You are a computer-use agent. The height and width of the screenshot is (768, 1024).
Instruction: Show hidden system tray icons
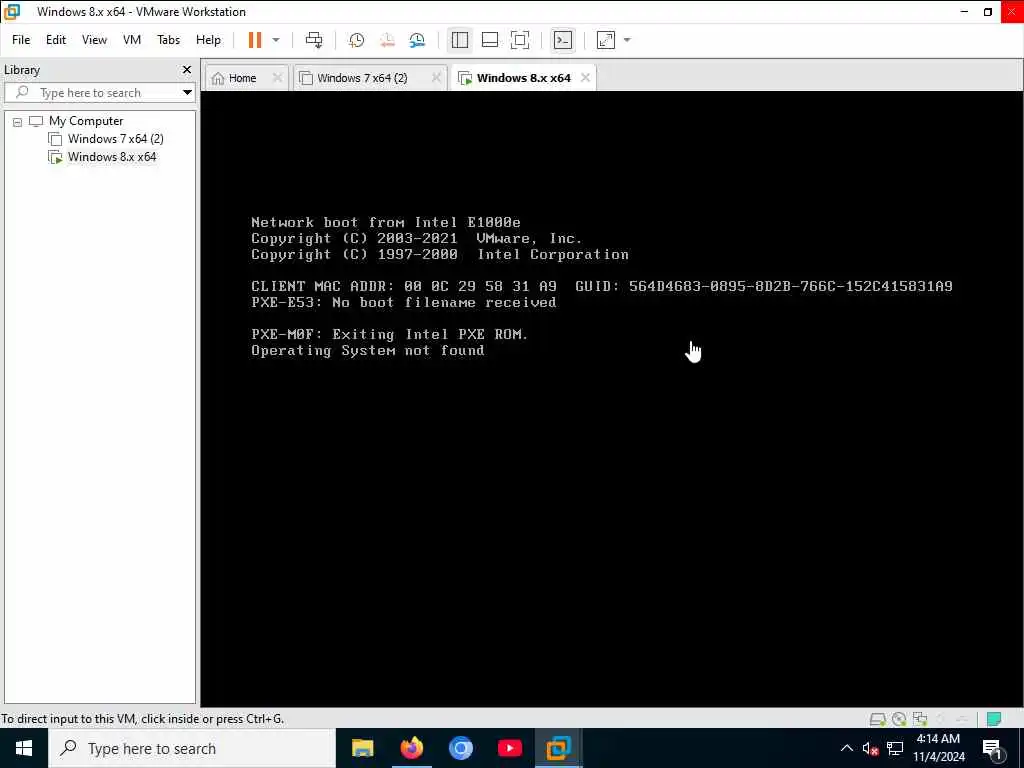pos(846,748)
